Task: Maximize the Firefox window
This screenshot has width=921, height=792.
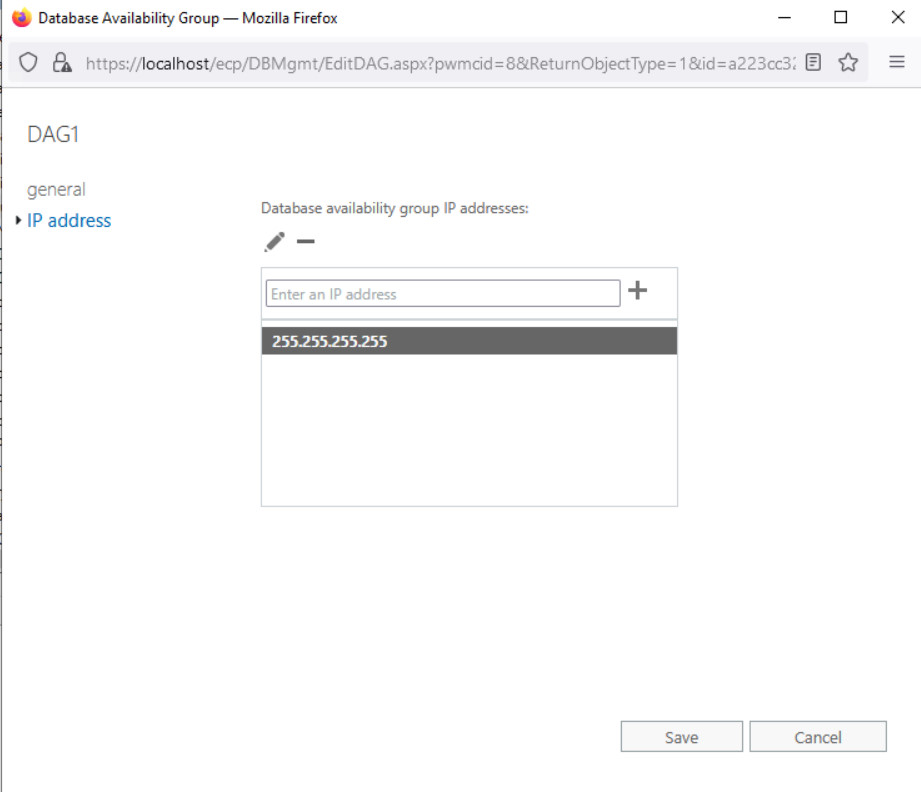Action: click(x=841, y=18)
